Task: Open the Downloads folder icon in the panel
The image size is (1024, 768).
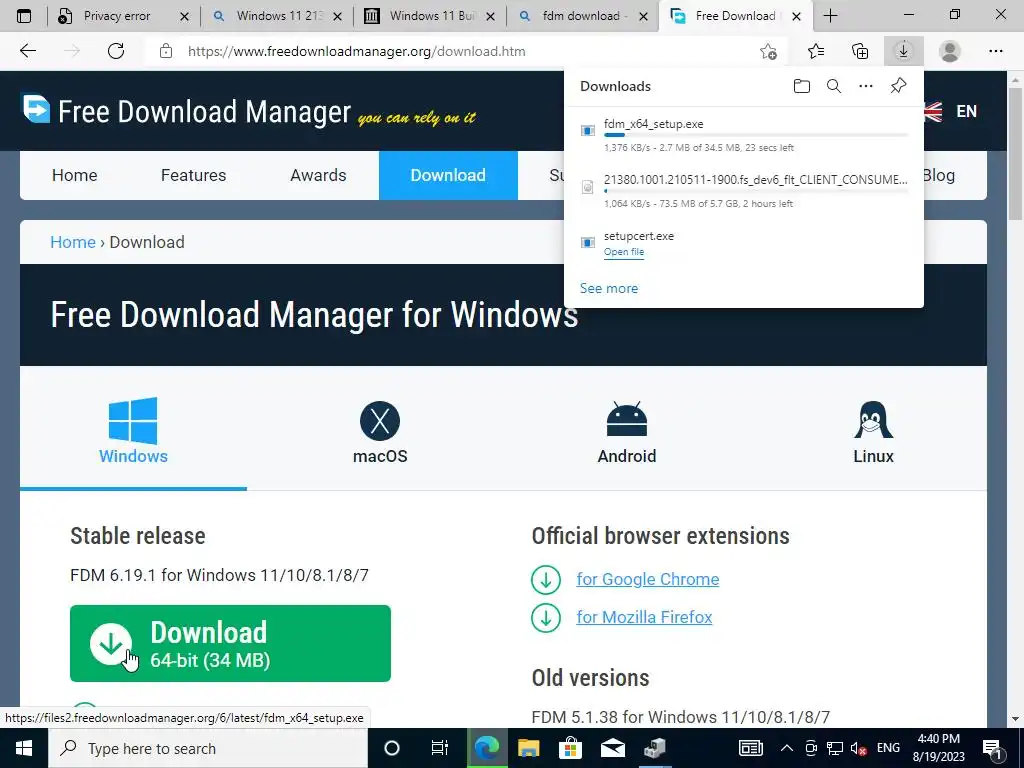Action: point(801,86)
